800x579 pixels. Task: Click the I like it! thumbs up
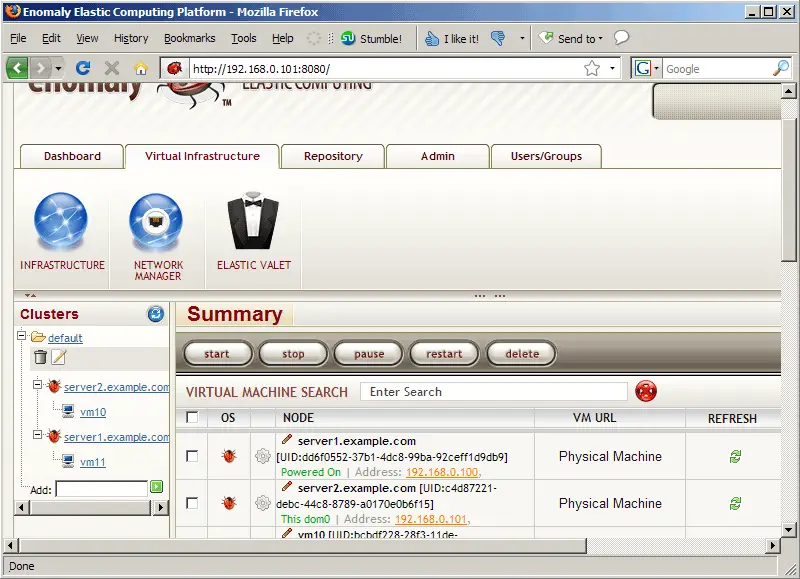pyautogui.click(x=452, y=39)
